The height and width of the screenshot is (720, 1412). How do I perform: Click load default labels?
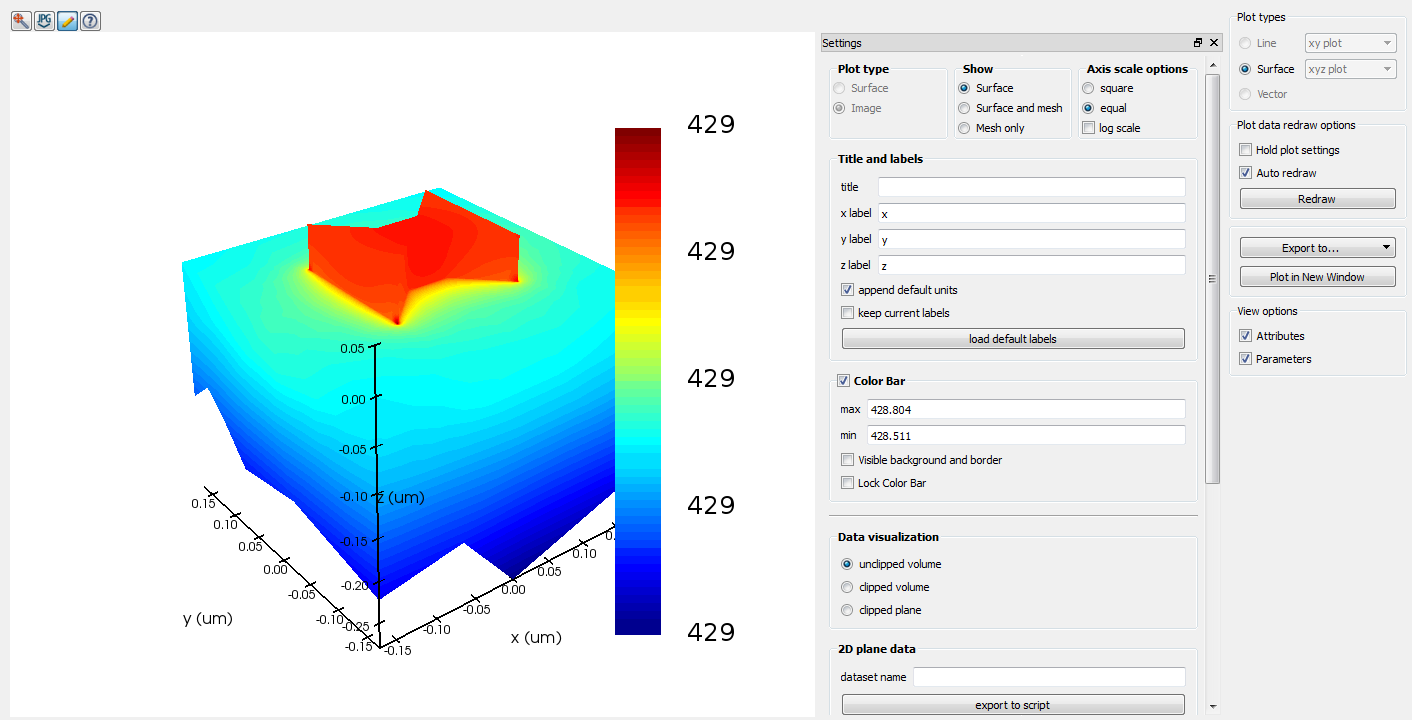[1012, 338]
